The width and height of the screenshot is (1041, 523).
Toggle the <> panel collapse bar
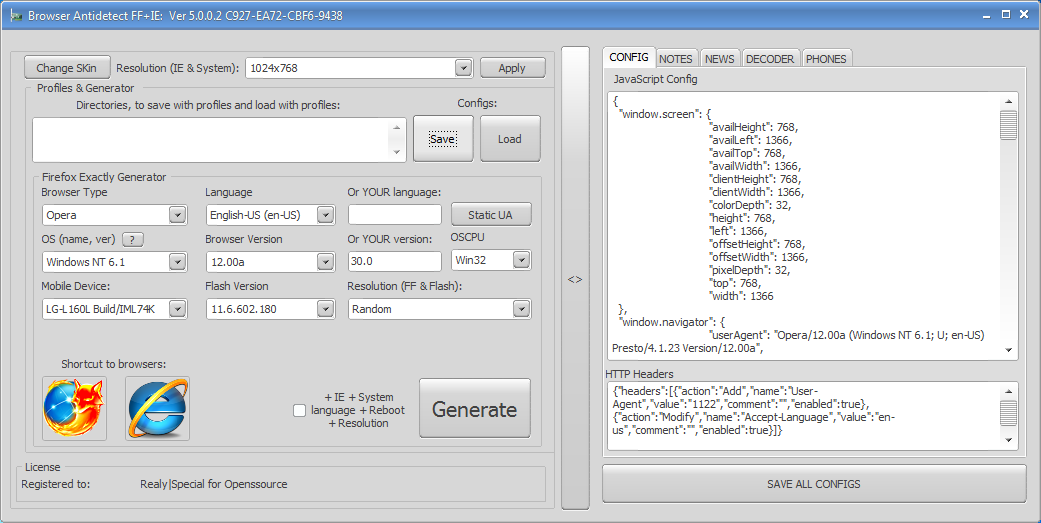point(575,279)
